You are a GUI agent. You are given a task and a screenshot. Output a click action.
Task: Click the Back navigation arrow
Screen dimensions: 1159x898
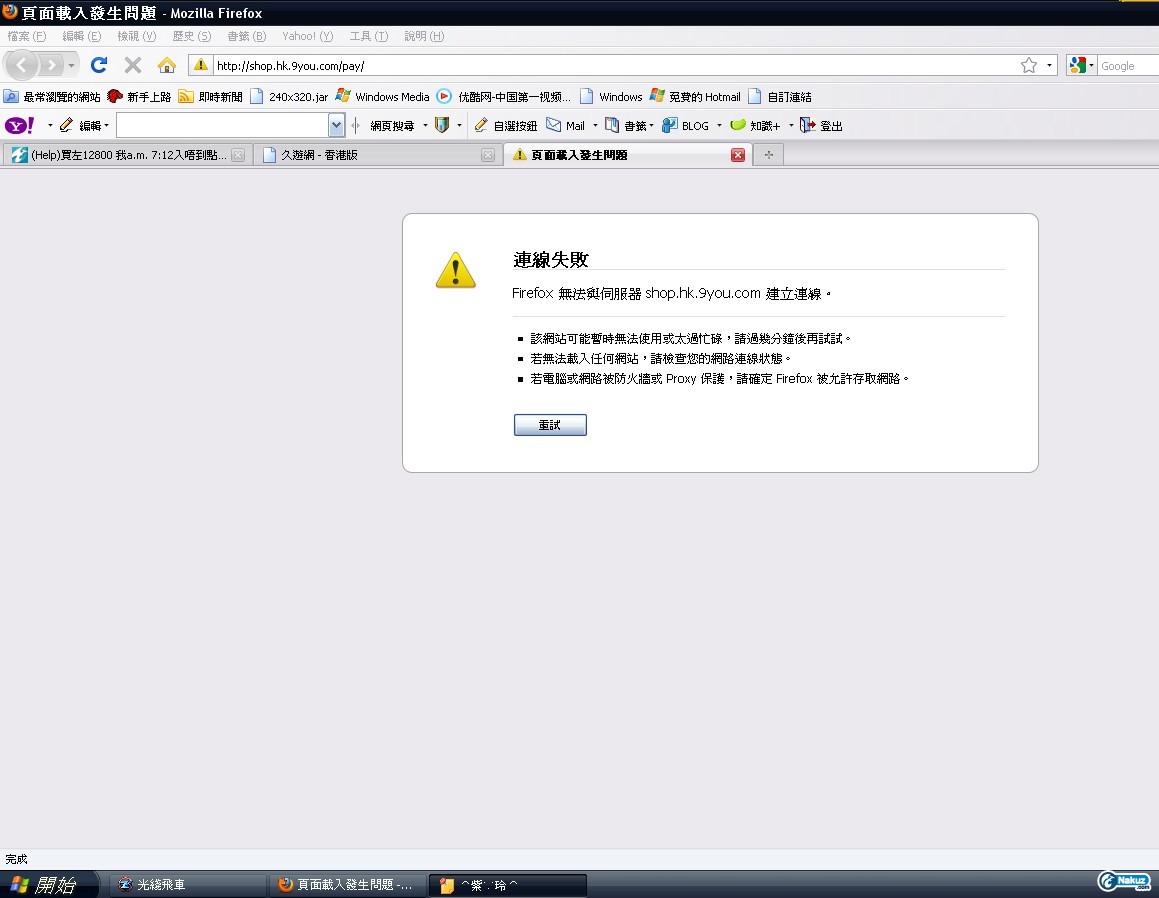(x=23, y=65)
